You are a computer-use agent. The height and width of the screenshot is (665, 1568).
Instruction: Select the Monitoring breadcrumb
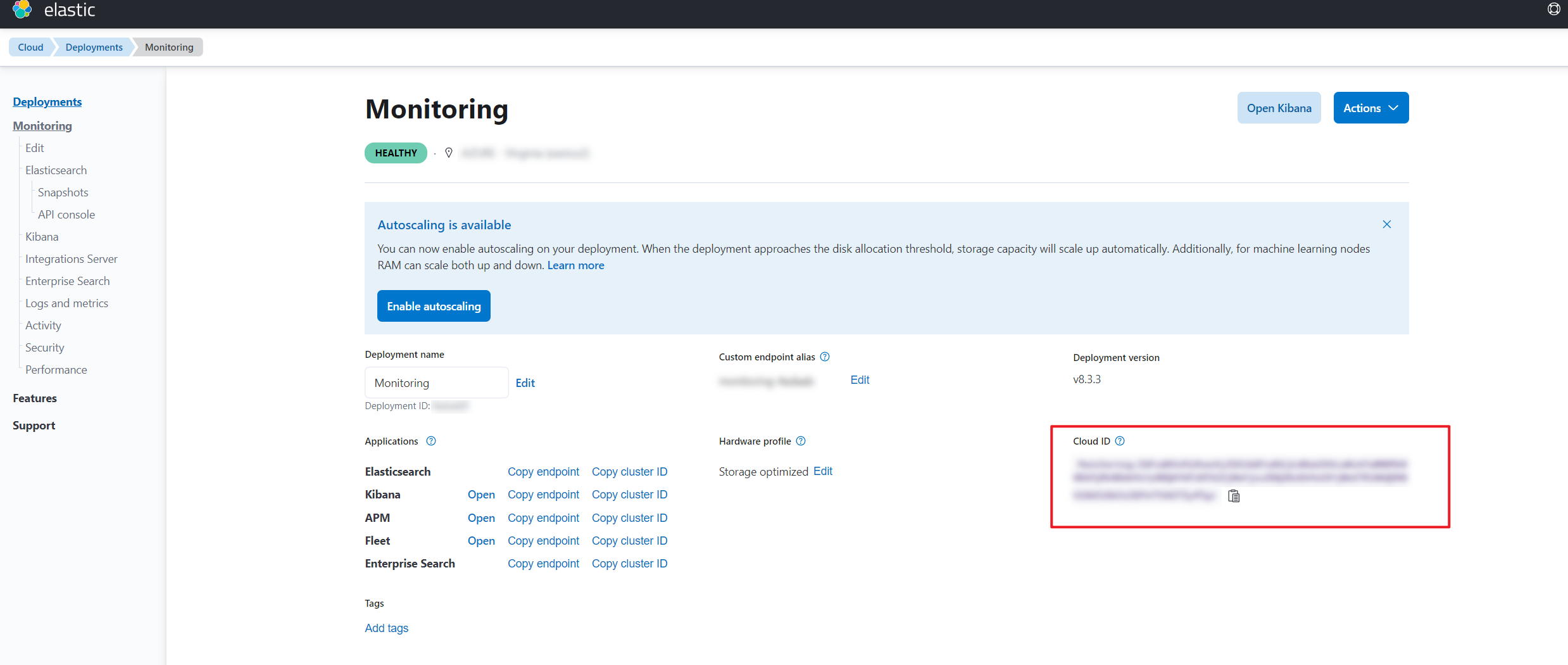169,47
